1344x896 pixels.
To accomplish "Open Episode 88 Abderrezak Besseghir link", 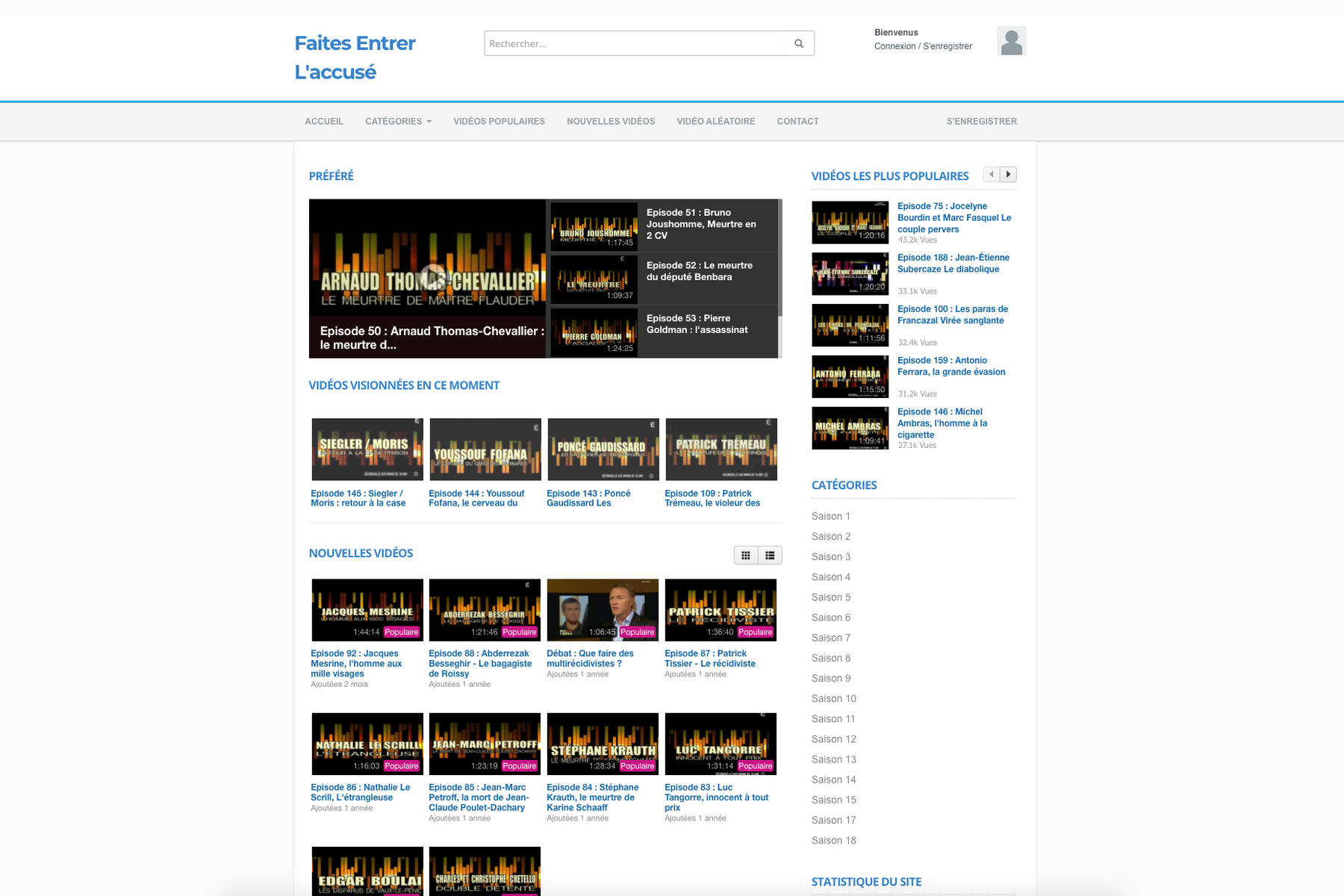I will (x=480, y=664).
